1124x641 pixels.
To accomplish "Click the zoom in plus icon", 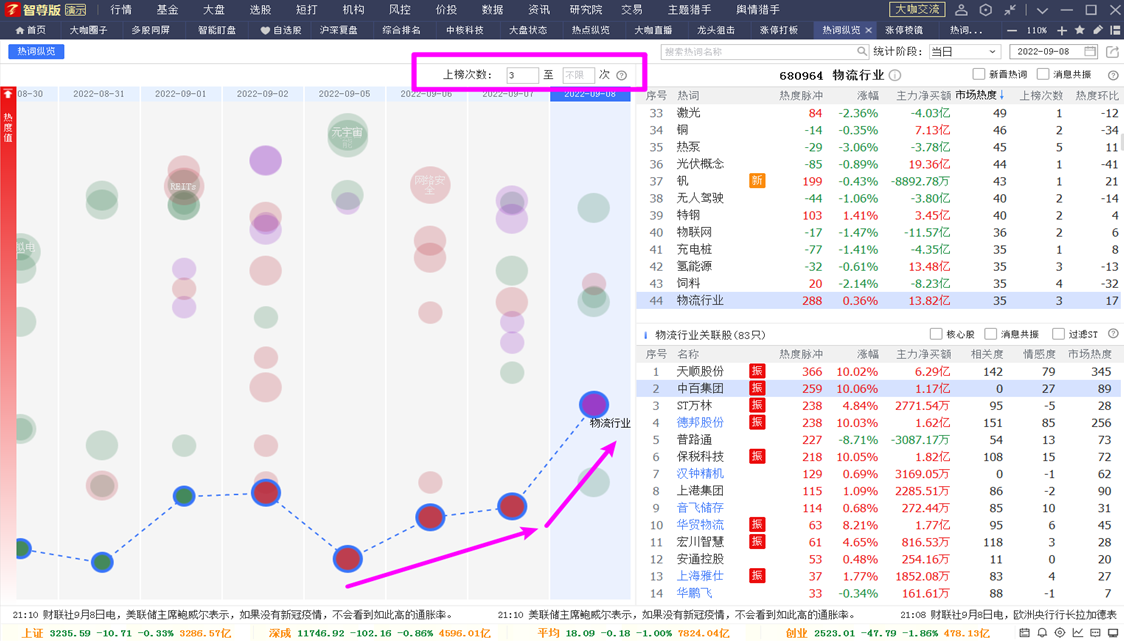I will pyautogui.click(x=1062, y=31).
